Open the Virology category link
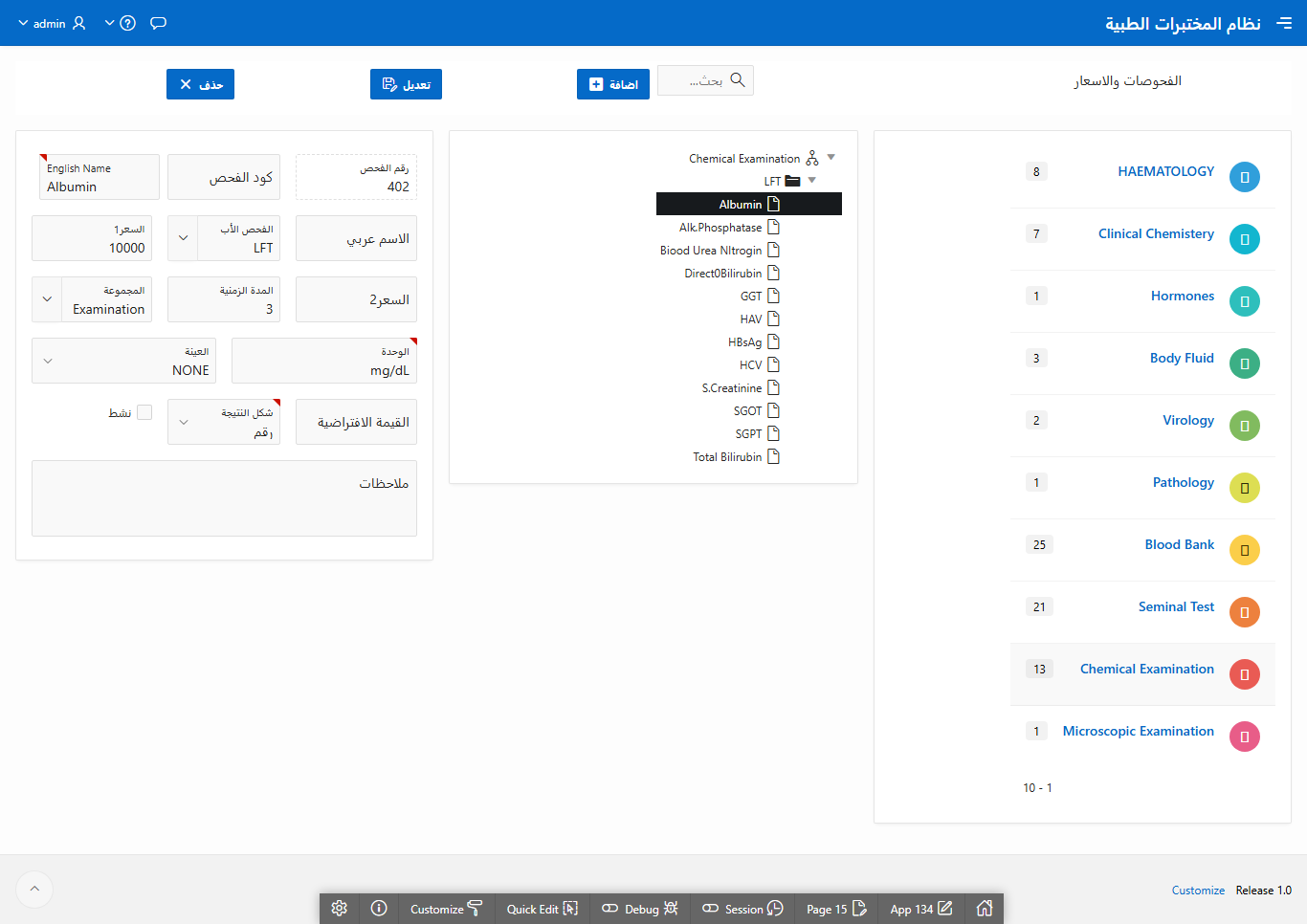 (1188, 420)
